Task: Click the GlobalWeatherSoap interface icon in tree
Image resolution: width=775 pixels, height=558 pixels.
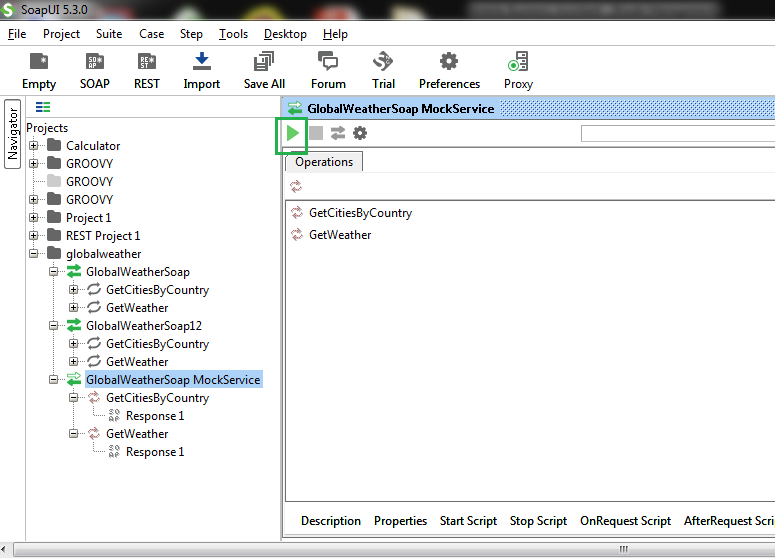Action: click(x=74, y=271)
